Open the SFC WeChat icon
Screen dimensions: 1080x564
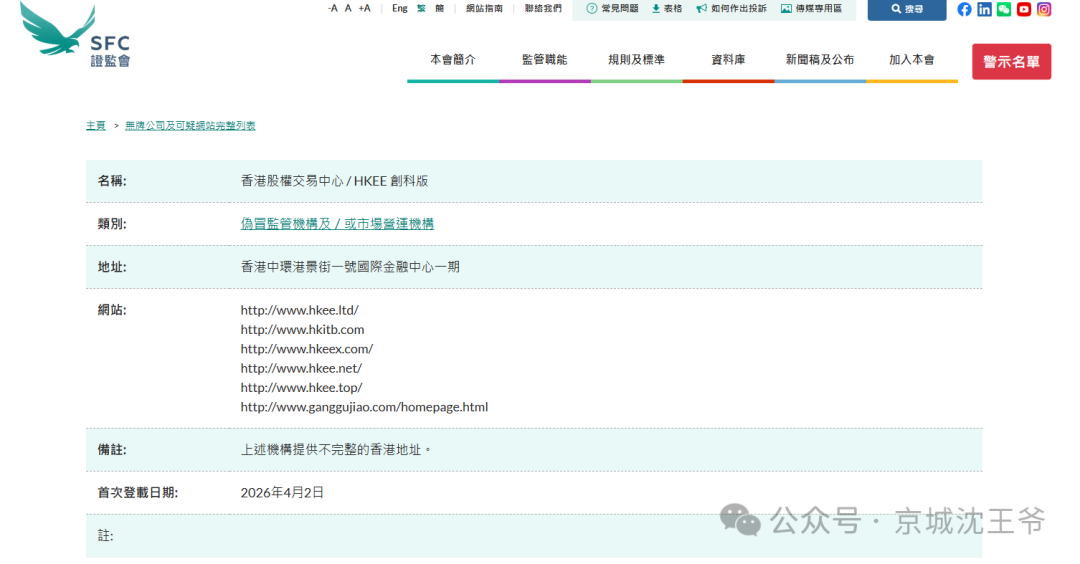(1004, 9)
